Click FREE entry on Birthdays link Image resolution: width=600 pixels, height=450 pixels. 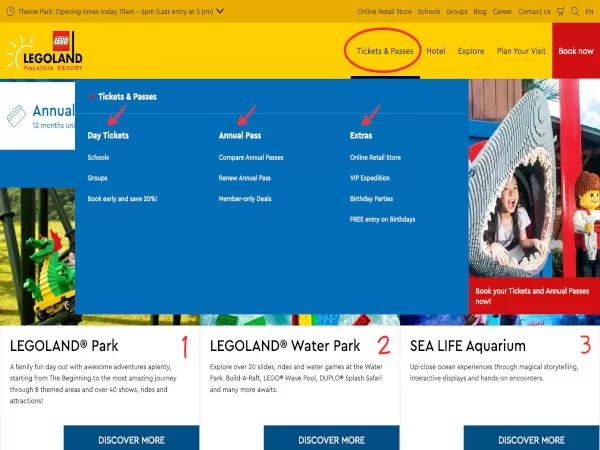click(382, 219)
